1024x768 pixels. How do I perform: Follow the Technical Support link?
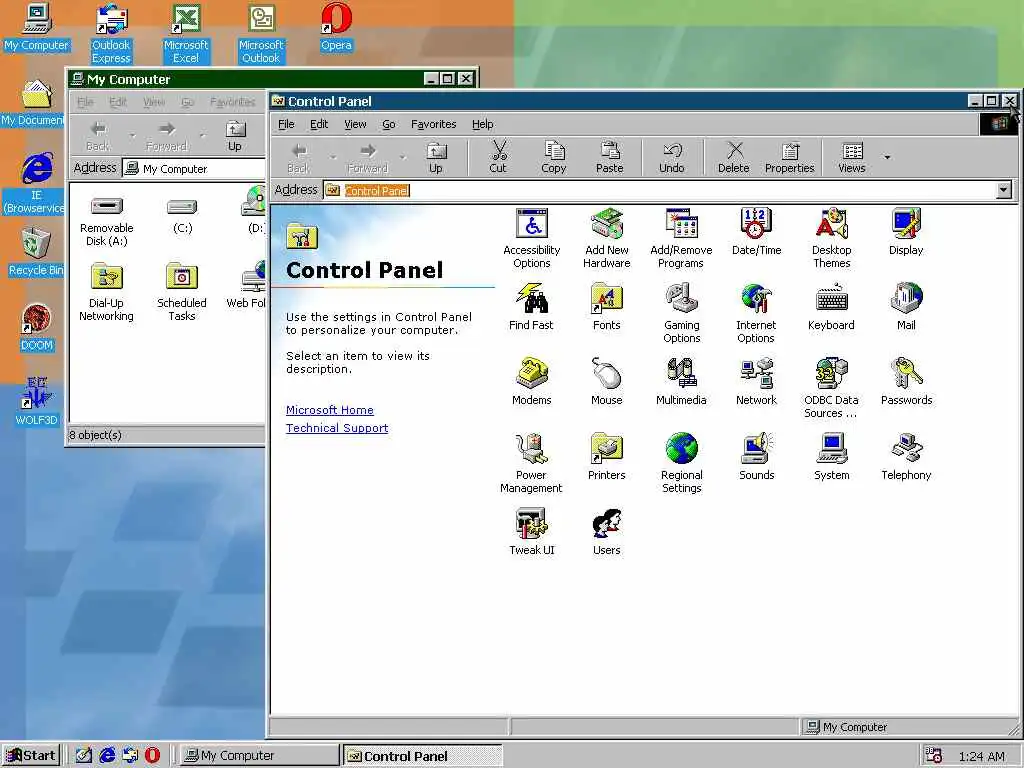337,428
